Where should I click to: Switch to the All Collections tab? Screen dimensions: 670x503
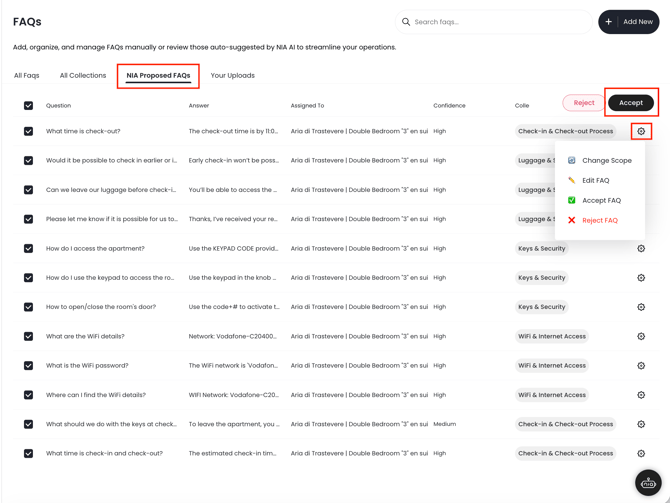click(83, 76)
